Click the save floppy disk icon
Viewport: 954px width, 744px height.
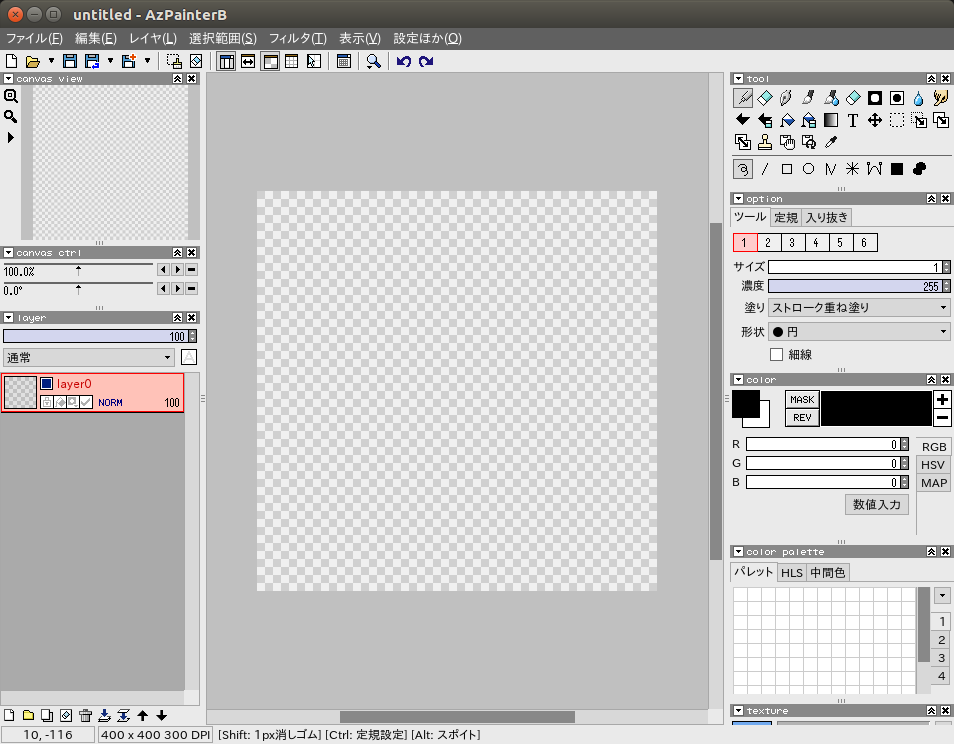[x=70, y=61]
